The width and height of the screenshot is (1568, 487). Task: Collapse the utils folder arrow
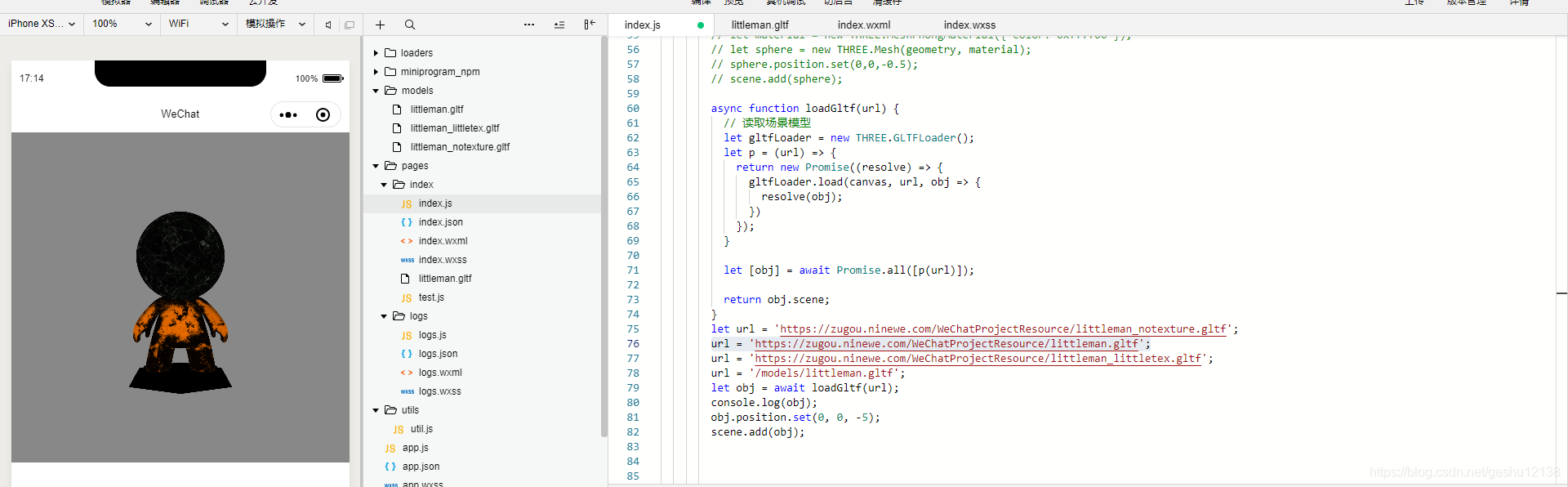376,410
